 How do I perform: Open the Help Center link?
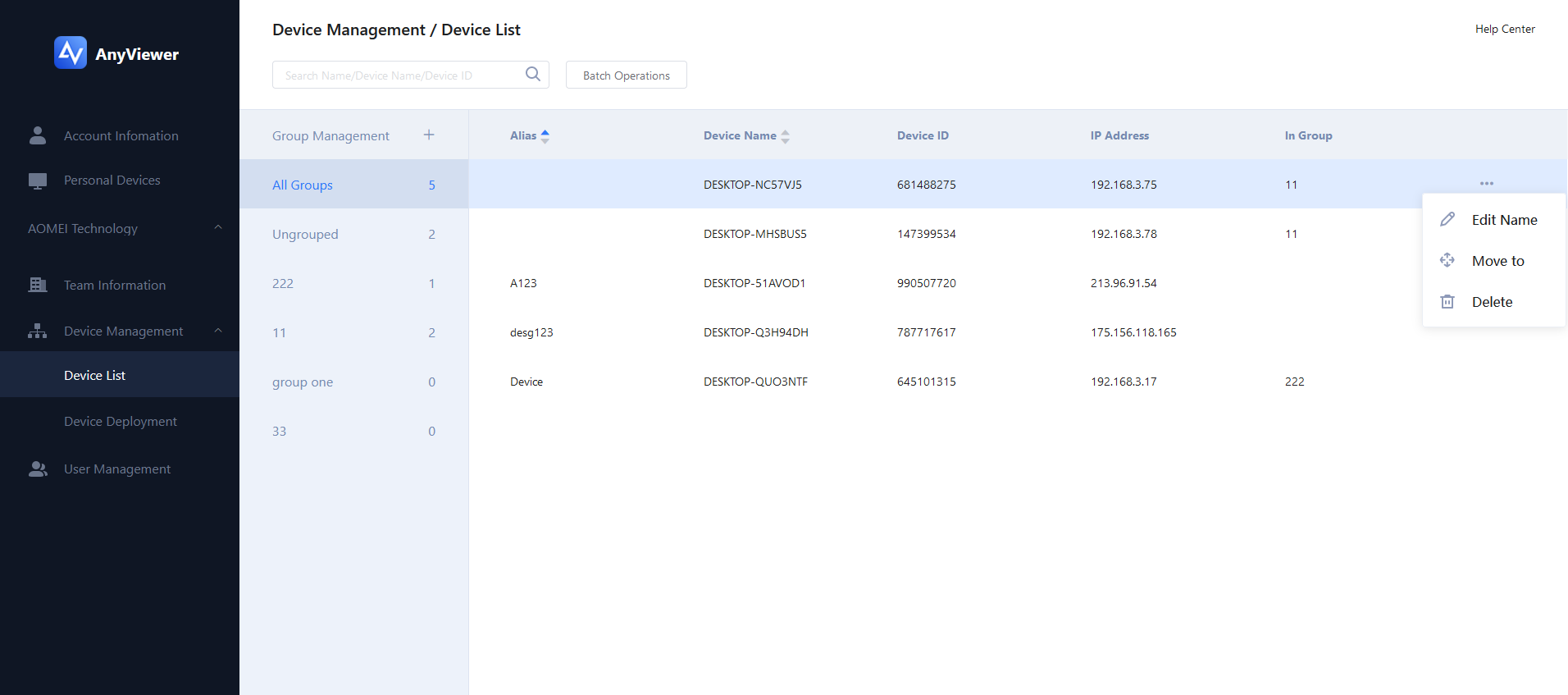(1504, 29)
